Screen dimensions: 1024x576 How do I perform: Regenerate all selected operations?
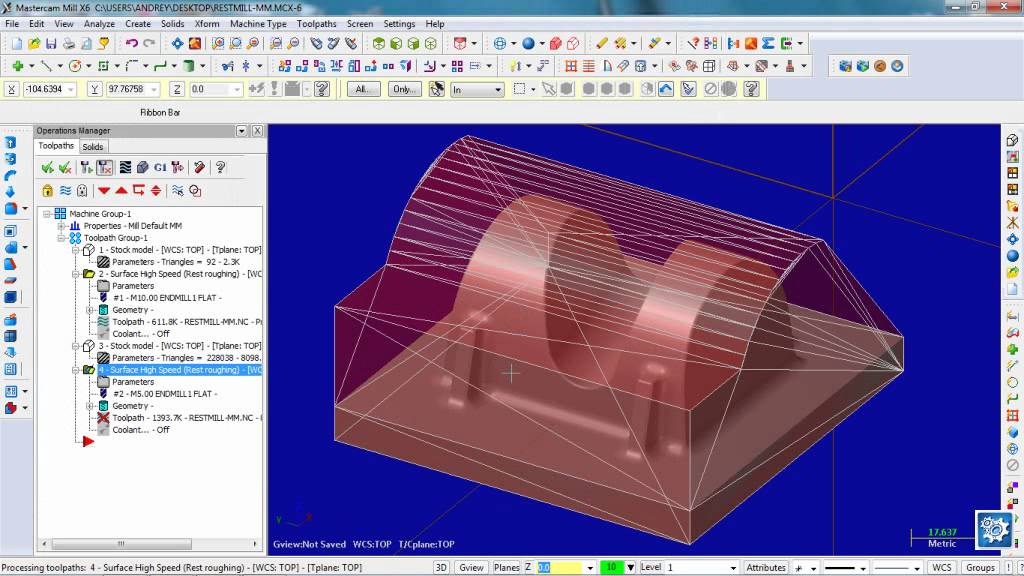[x=86, y=168]
